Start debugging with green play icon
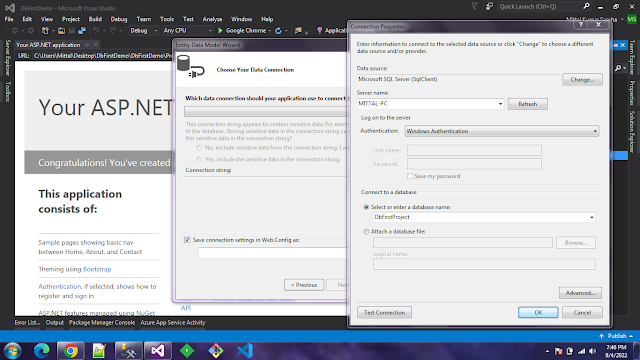The width and height of the screenshot is (640, 360). pyautogui.click(x=220, y=31)
